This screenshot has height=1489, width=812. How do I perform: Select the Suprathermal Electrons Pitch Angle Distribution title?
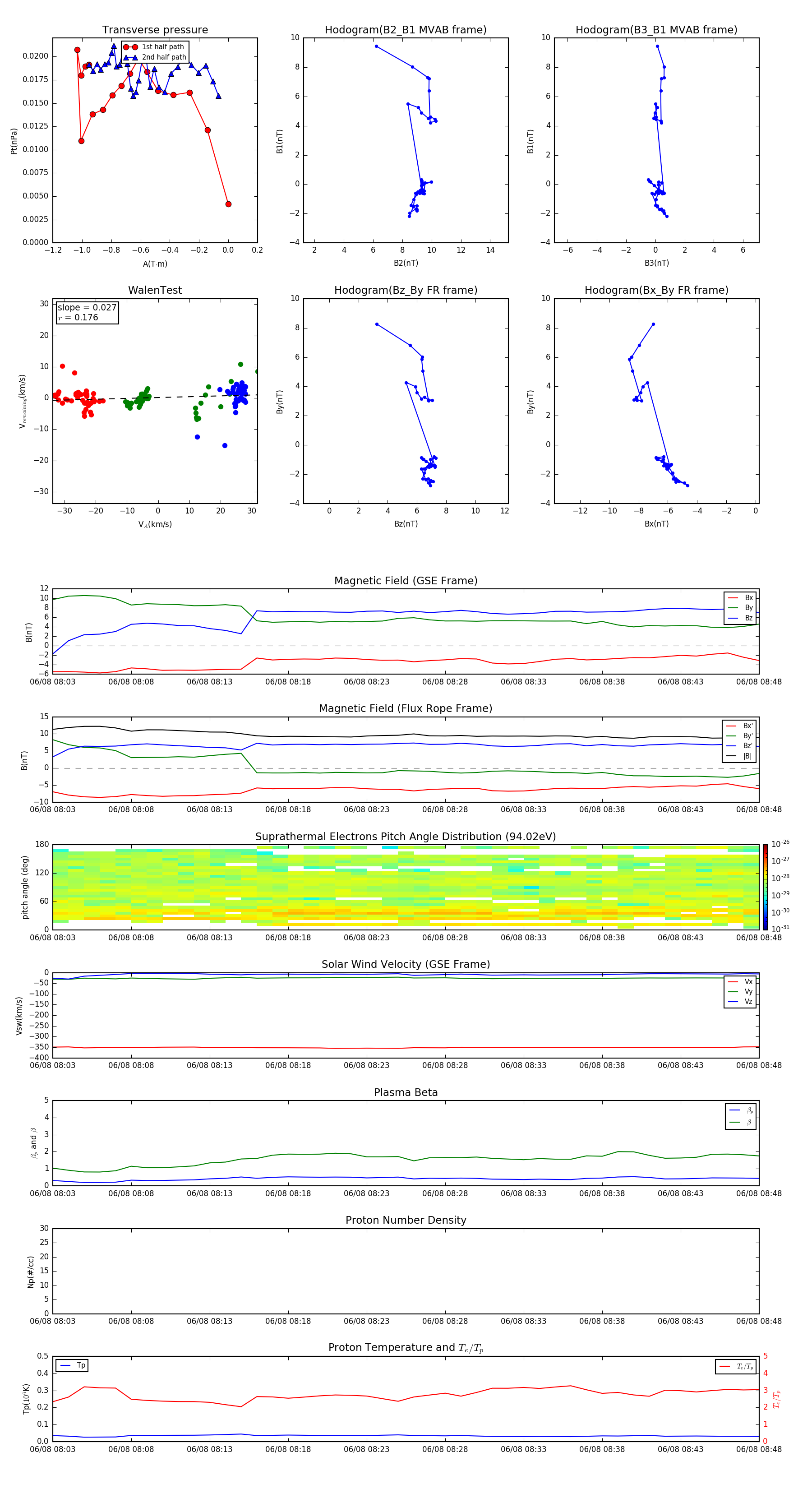[x=406, y=837]
